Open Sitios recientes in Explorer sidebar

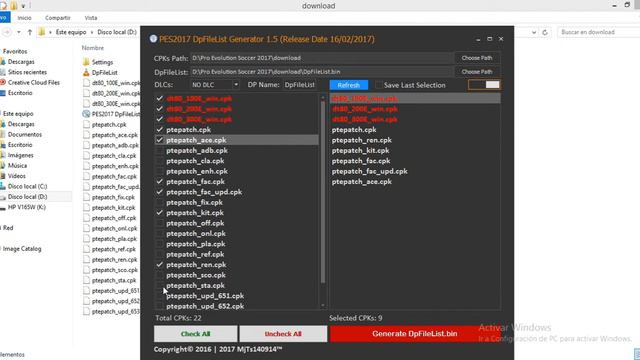27,72
